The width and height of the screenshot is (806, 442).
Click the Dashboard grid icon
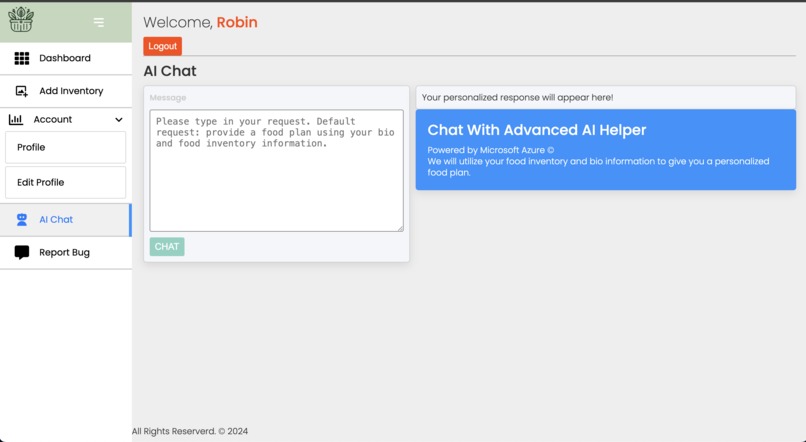[22, 58]
